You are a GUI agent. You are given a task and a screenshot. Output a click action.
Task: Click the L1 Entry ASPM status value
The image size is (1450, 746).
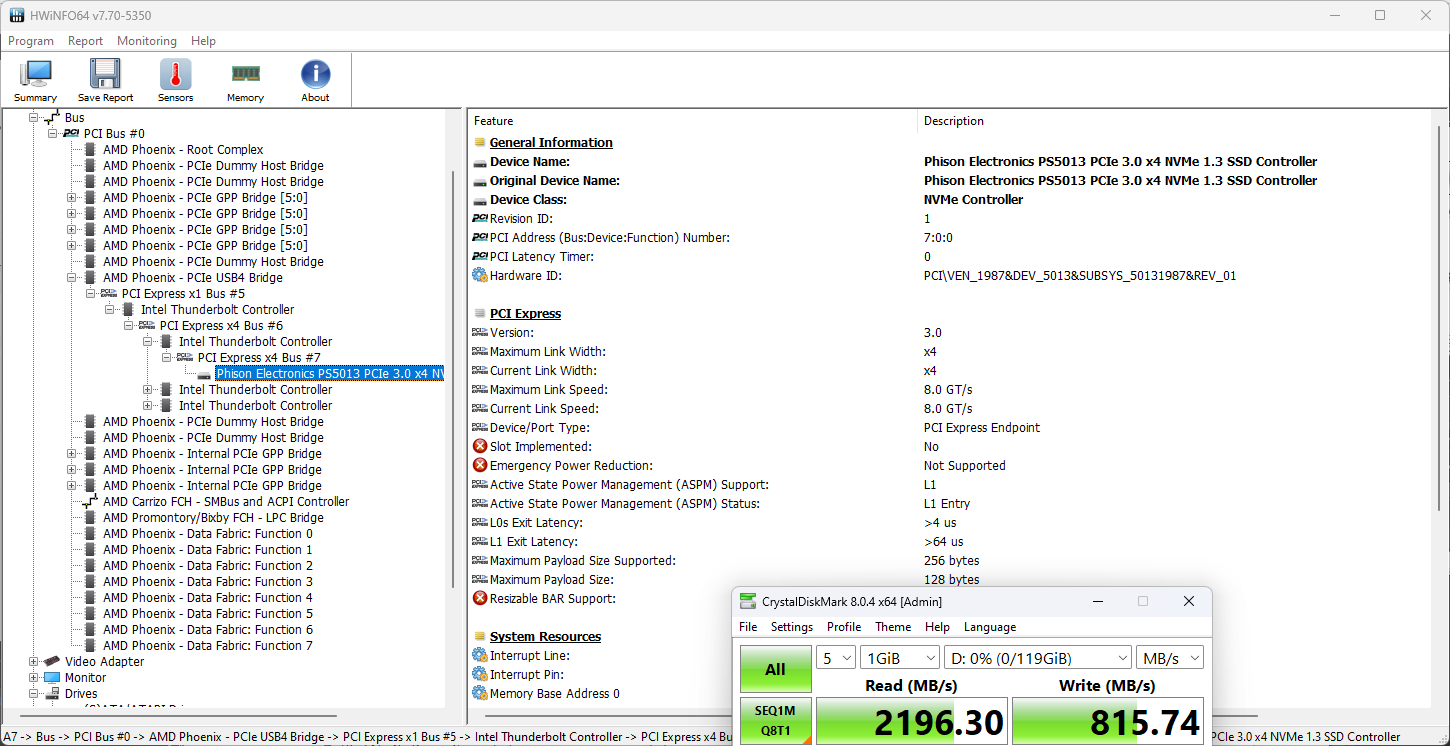[947, 503]
